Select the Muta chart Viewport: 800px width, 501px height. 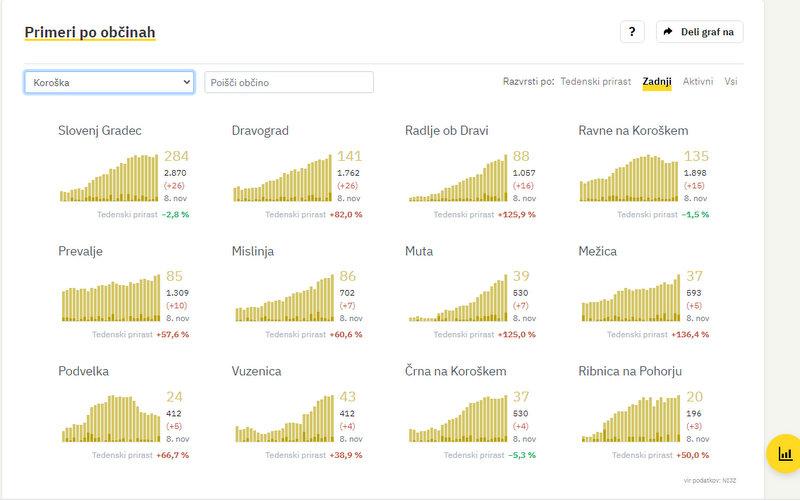456,298
